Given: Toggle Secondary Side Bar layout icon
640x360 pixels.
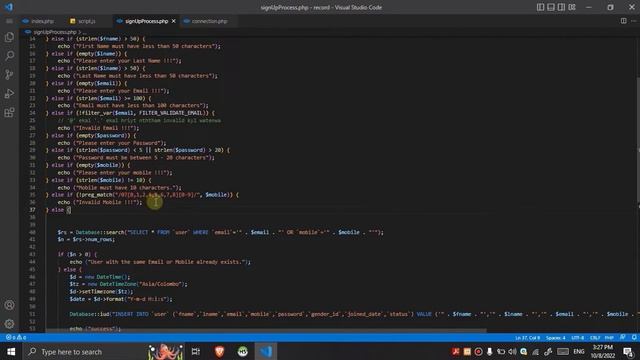Looking at the screenshot, I should click(x=561, y=7).
